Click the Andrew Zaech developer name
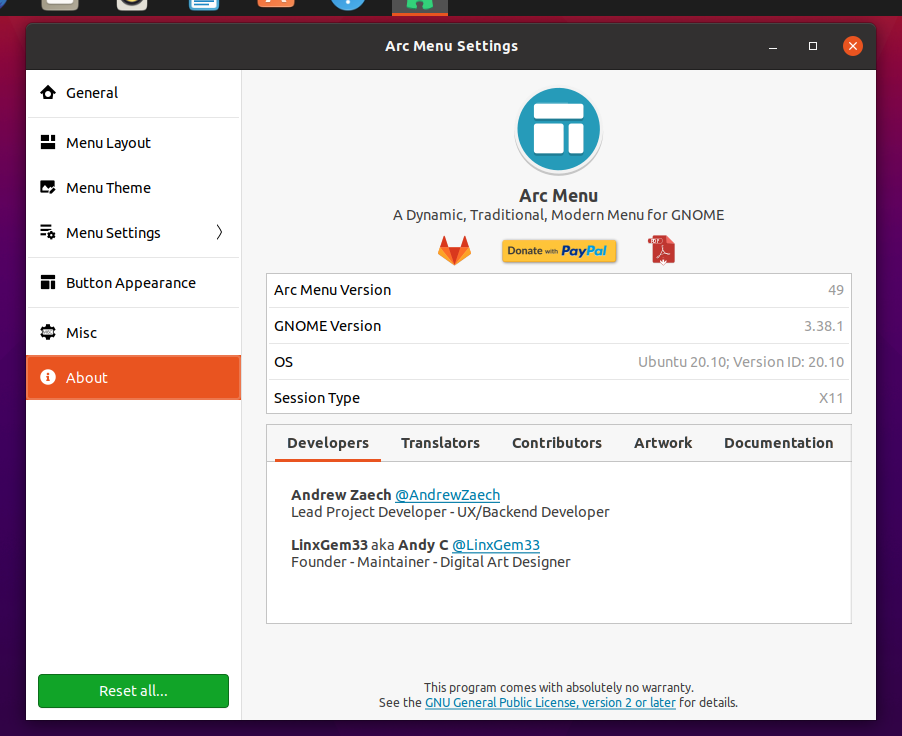The height and width of the screenshot is (736, 902). [x=341, y=495]
